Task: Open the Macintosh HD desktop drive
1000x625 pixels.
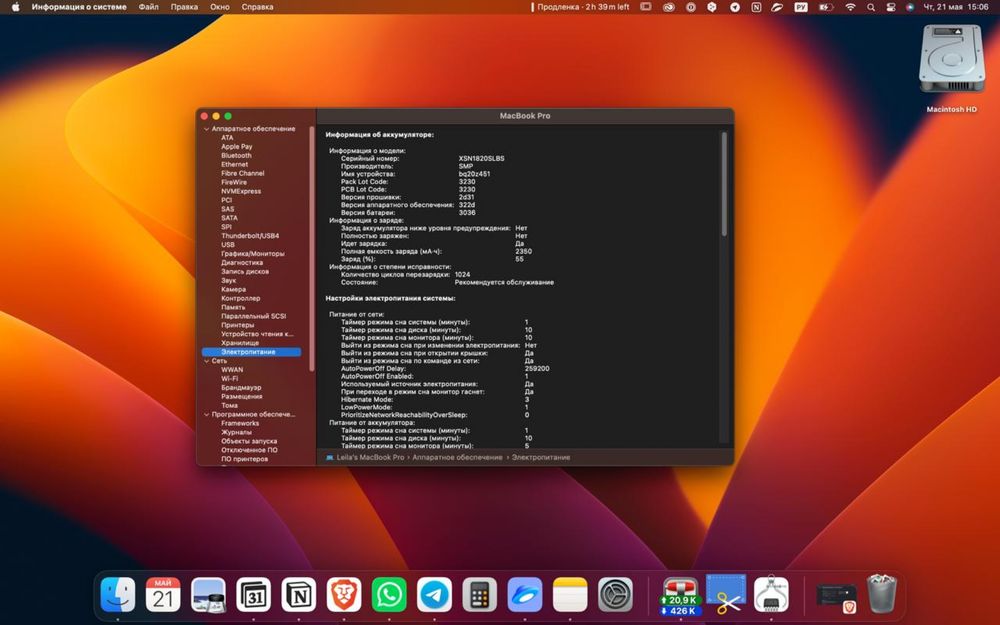Action: [x=952, y=69]
